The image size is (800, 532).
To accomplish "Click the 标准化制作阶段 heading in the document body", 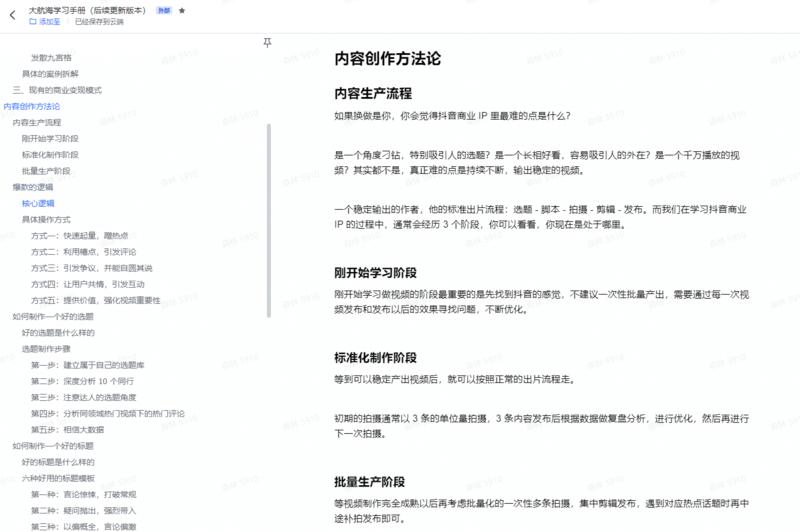I will pos(376,358).
